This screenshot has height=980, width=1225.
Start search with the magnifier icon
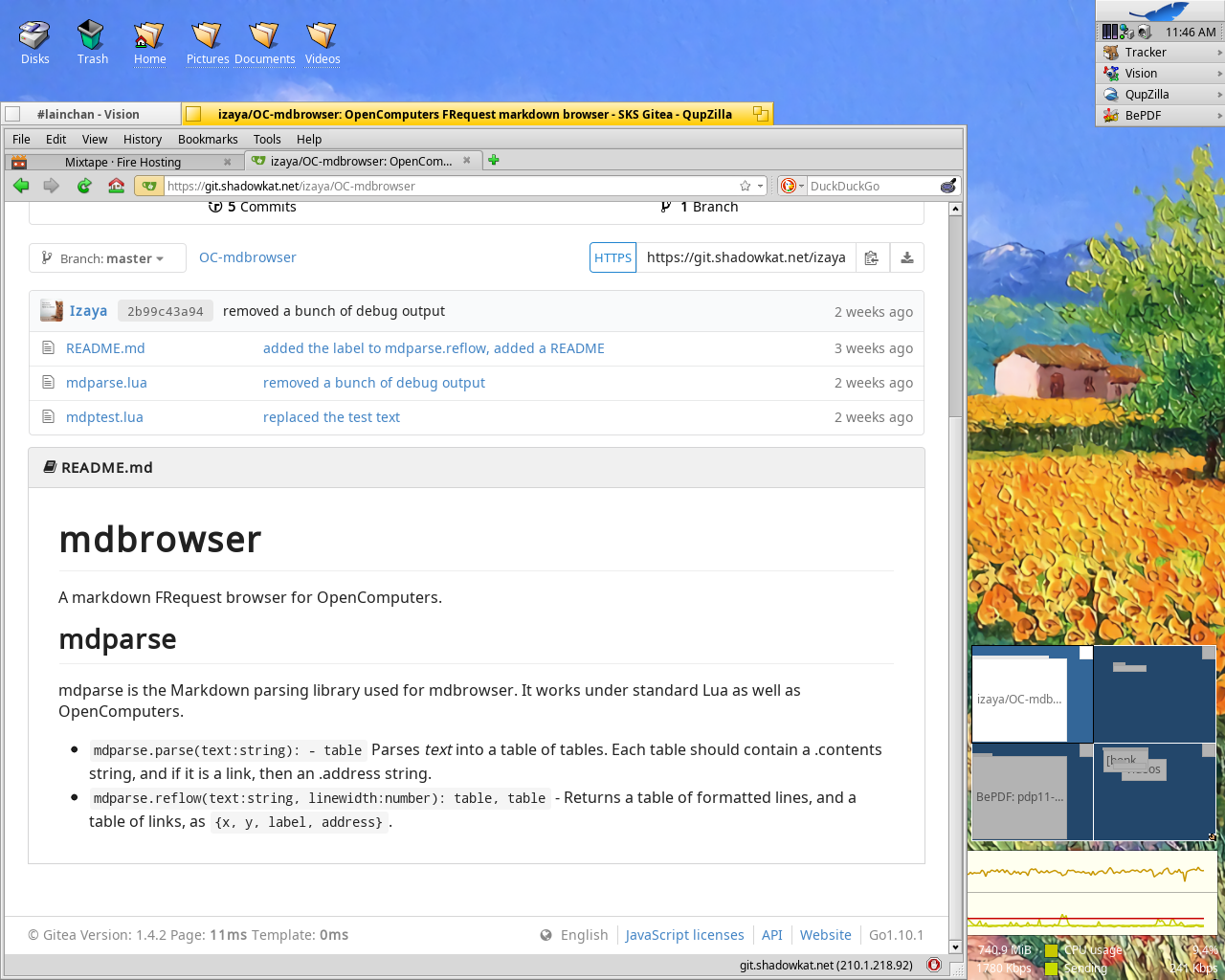point(948,186)
